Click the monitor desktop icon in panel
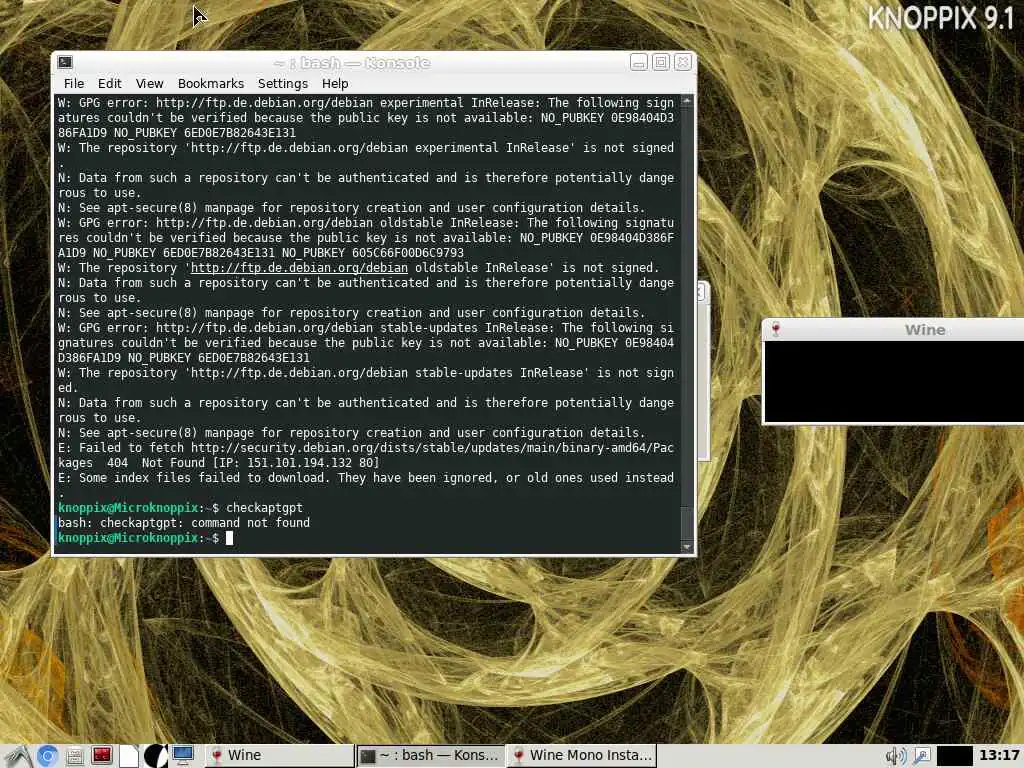Viewport: 1024px width, 768px height. [183, 756]
